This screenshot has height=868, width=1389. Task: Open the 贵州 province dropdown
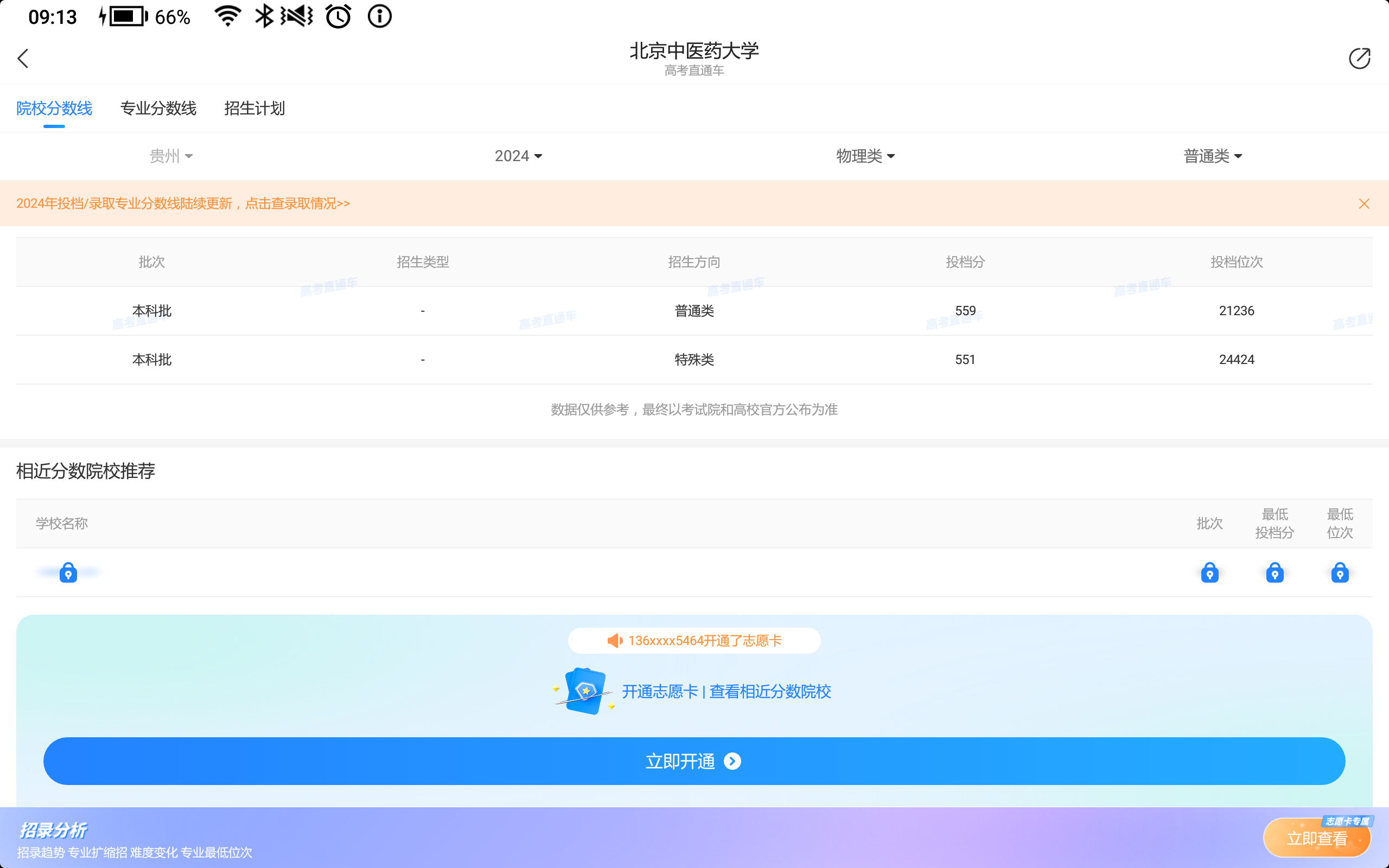(171, 156)
